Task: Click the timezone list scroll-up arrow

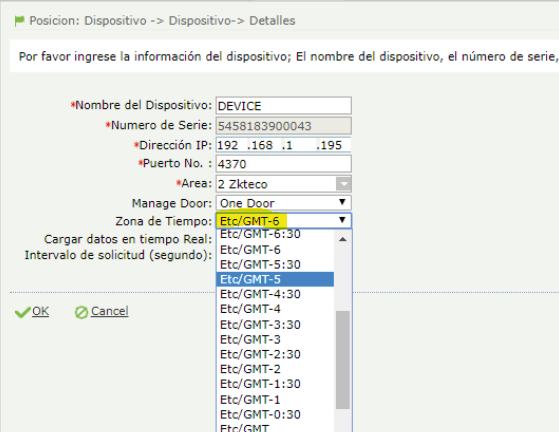Action: (x=343, y=239)
